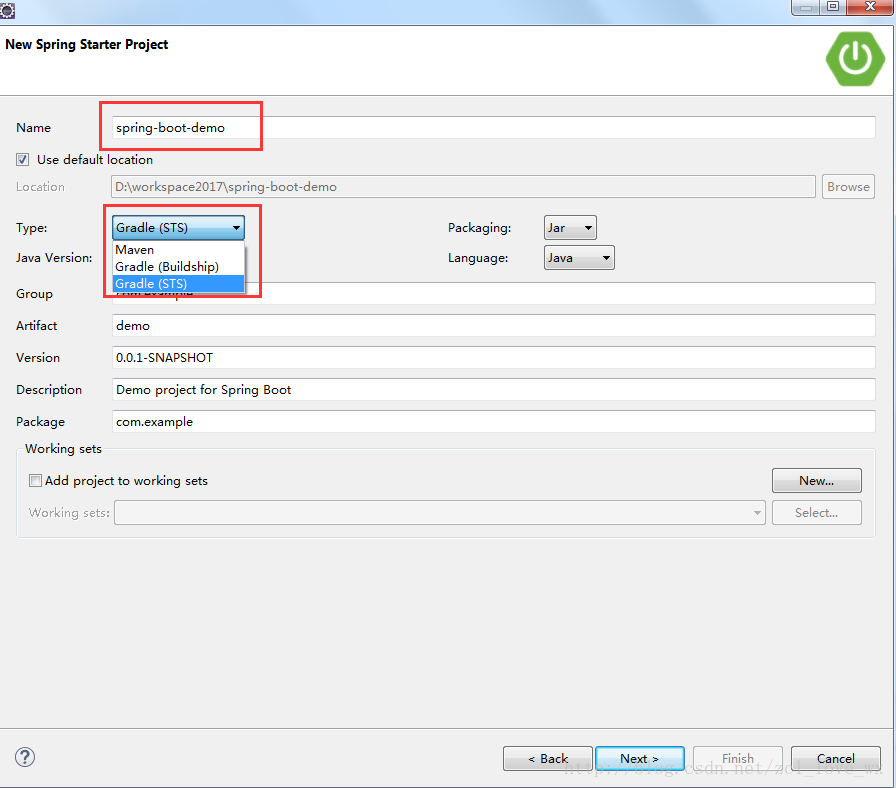Viewport: 896px width, 788px height.
Task: Click the Browse location button
Action: pyautogui.click(x=848, y=187)
